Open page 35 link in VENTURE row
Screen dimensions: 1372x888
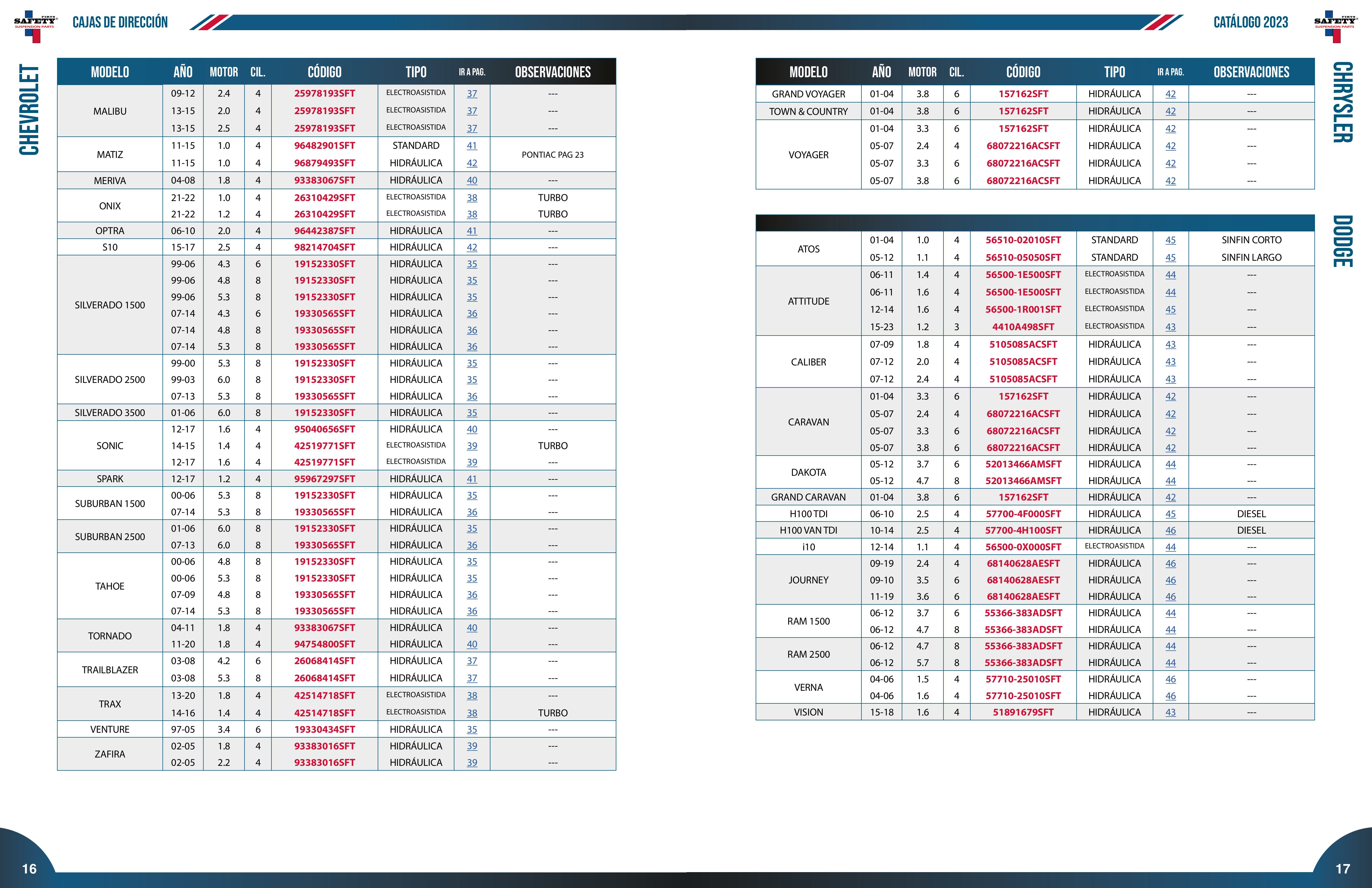tap(472, 730)
